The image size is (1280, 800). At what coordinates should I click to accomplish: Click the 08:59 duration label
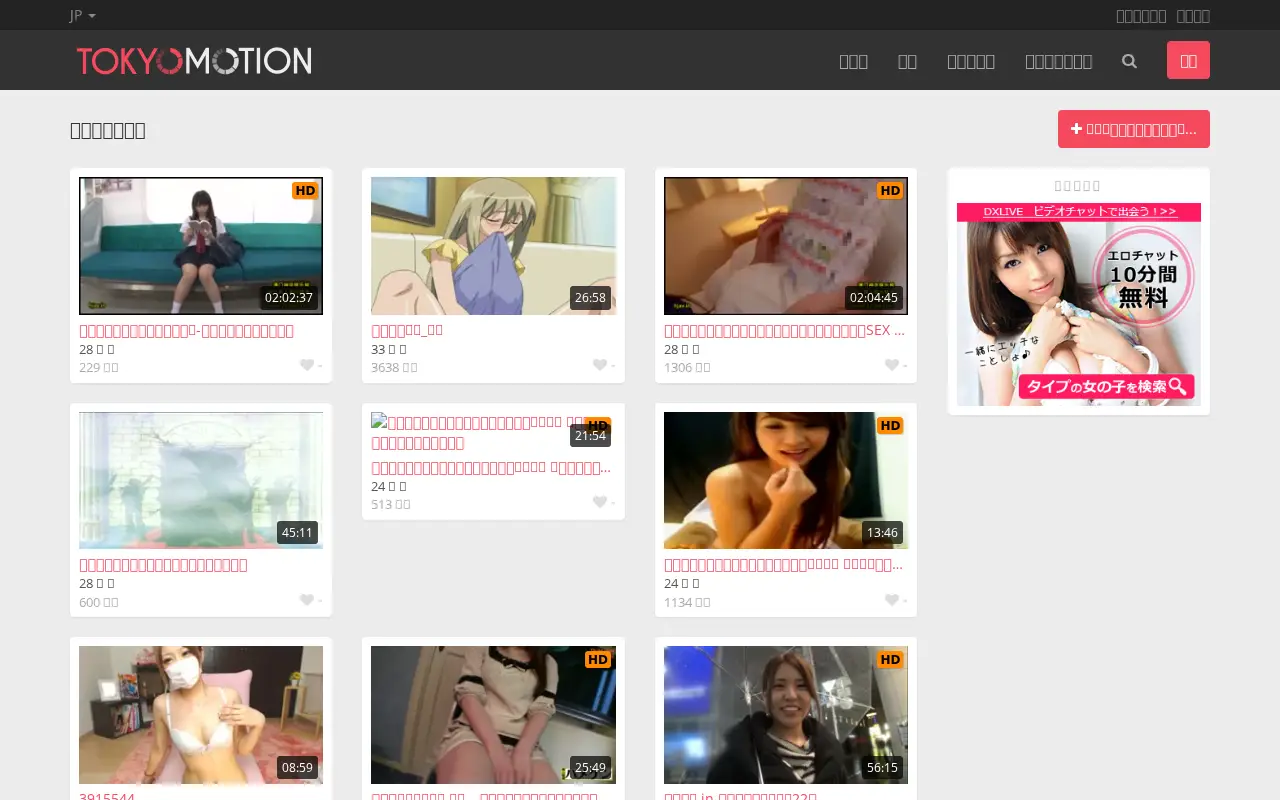[297, 767]
